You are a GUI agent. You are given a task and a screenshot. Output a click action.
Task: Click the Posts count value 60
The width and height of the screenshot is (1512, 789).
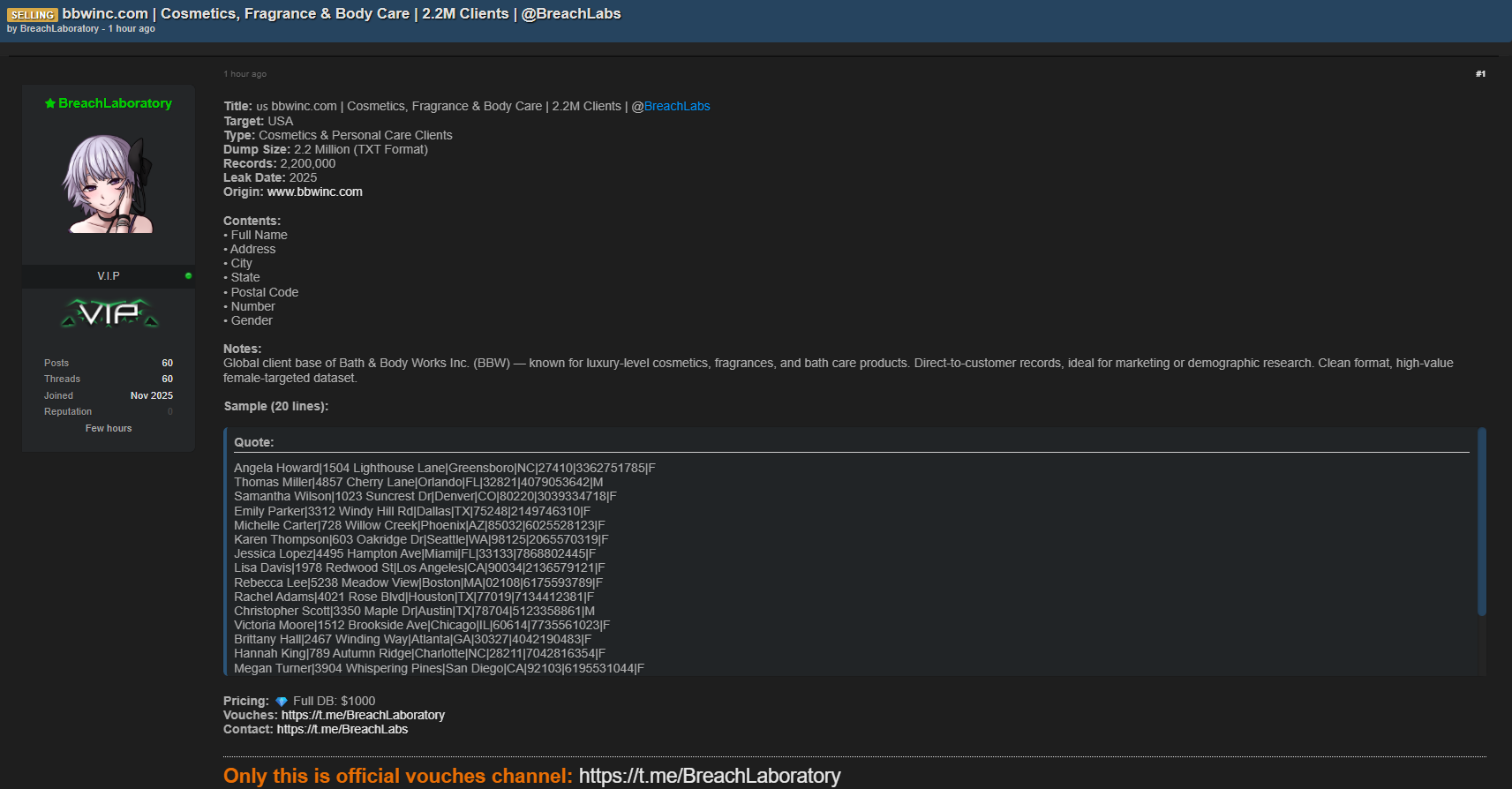tap(167, 364)
